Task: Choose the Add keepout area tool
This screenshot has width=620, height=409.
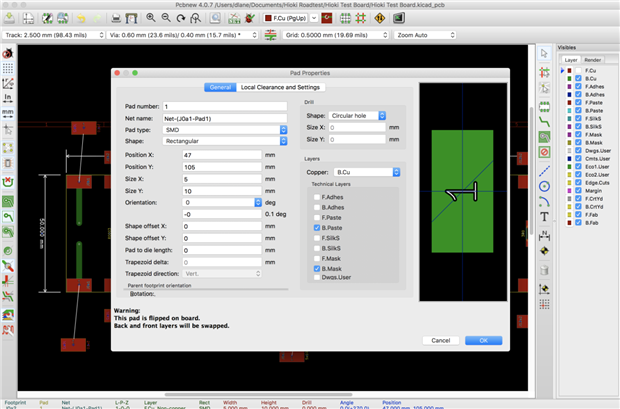Action: pyautogui.click(x=545, y=152)
